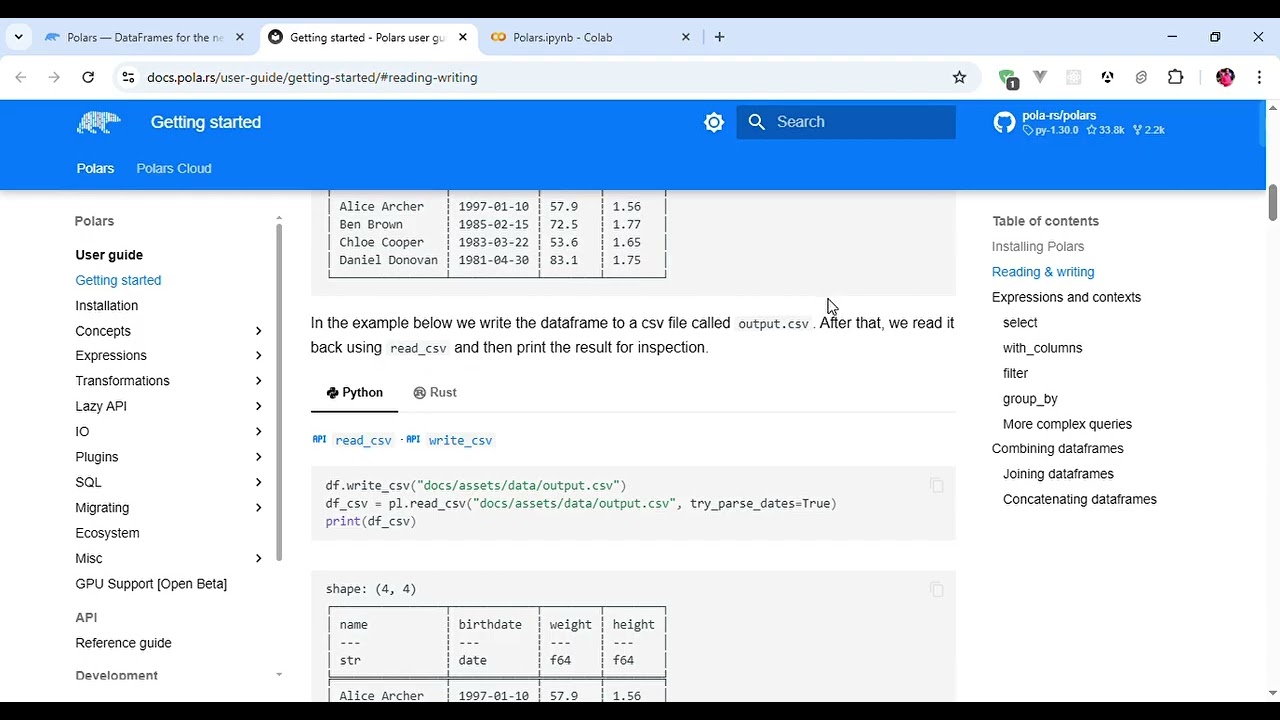Open a new browser tab
Screen dimensions: 1280x720
pyautogui.click(x=719, y=37)
